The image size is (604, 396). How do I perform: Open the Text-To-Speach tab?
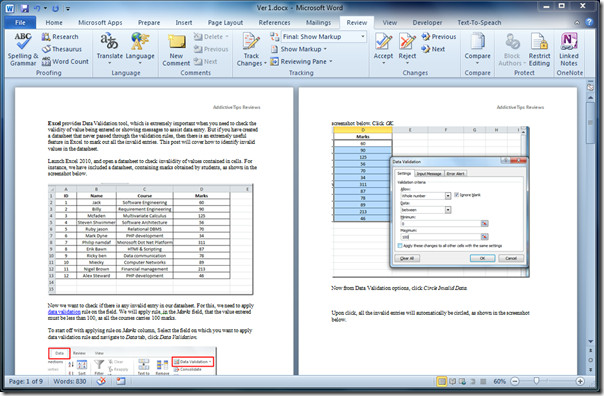tap(479, 22)
